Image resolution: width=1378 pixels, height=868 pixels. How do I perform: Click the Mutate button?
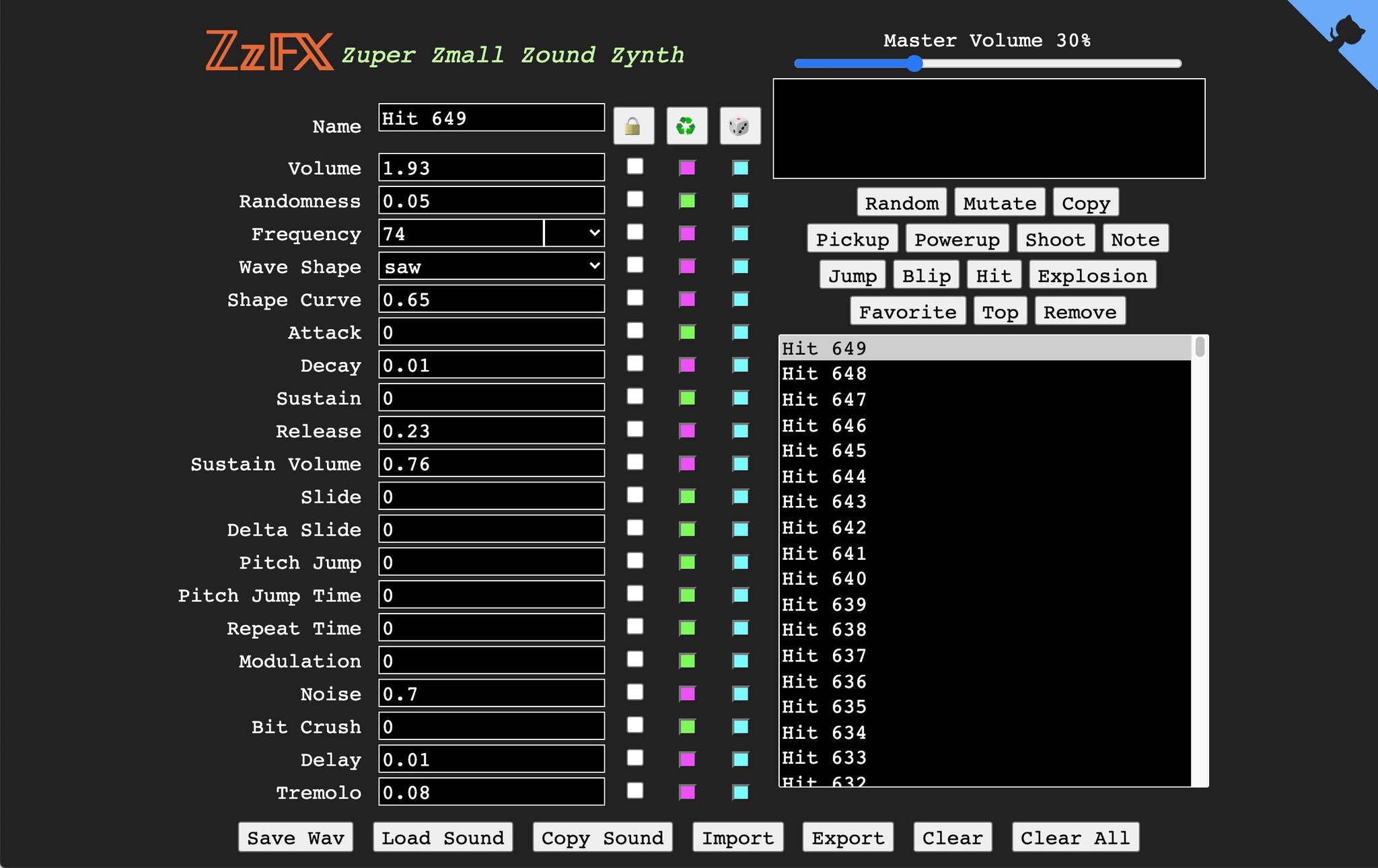point(999,203)
